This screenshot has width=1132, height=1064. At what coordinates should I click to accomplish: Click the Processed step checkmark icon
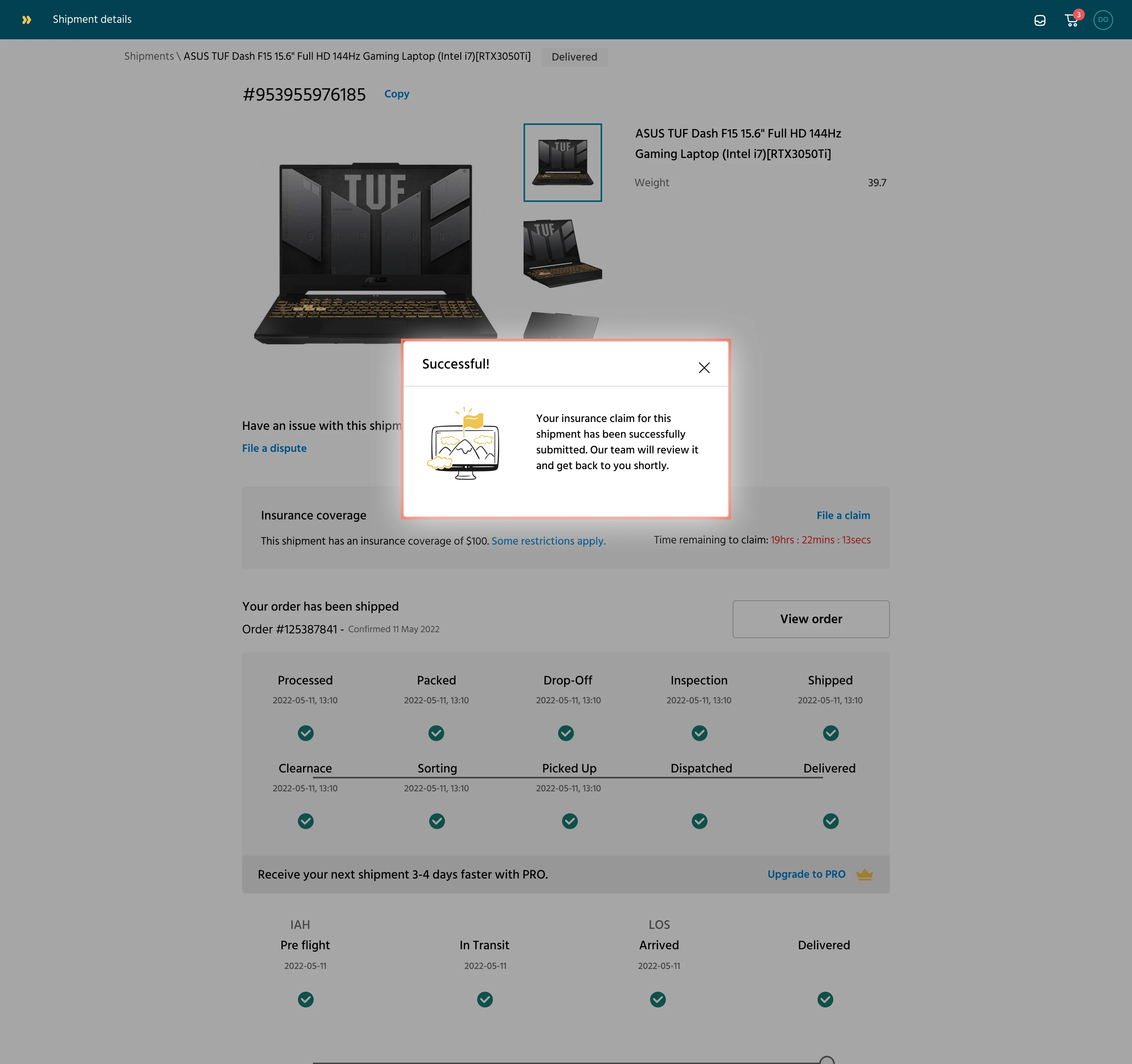305,733
